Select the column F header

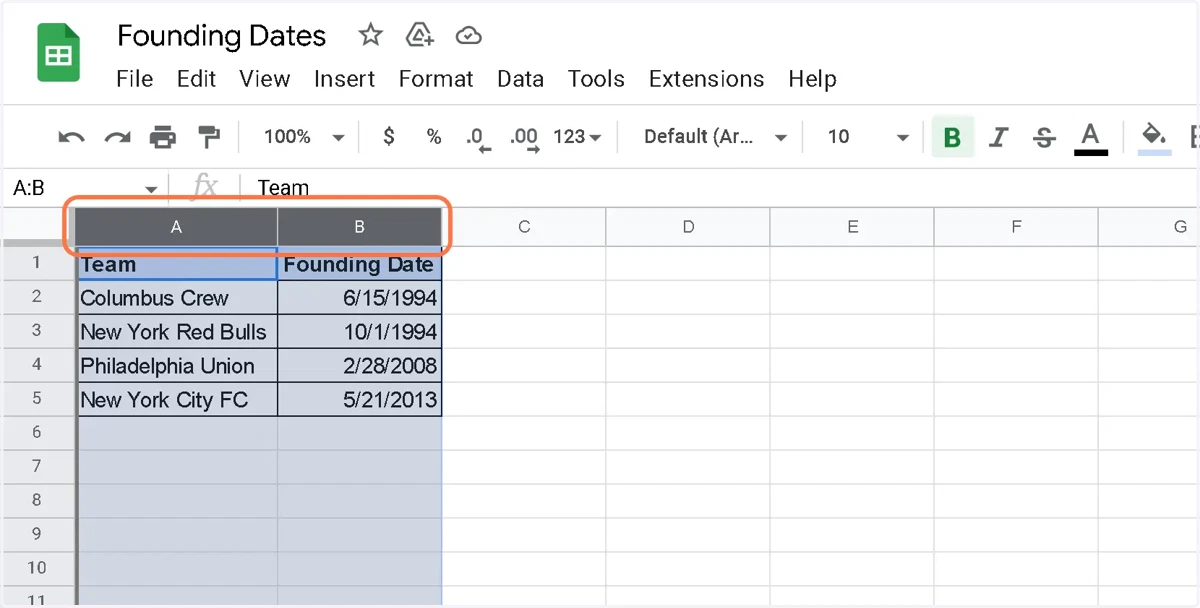click(1016, 227)
